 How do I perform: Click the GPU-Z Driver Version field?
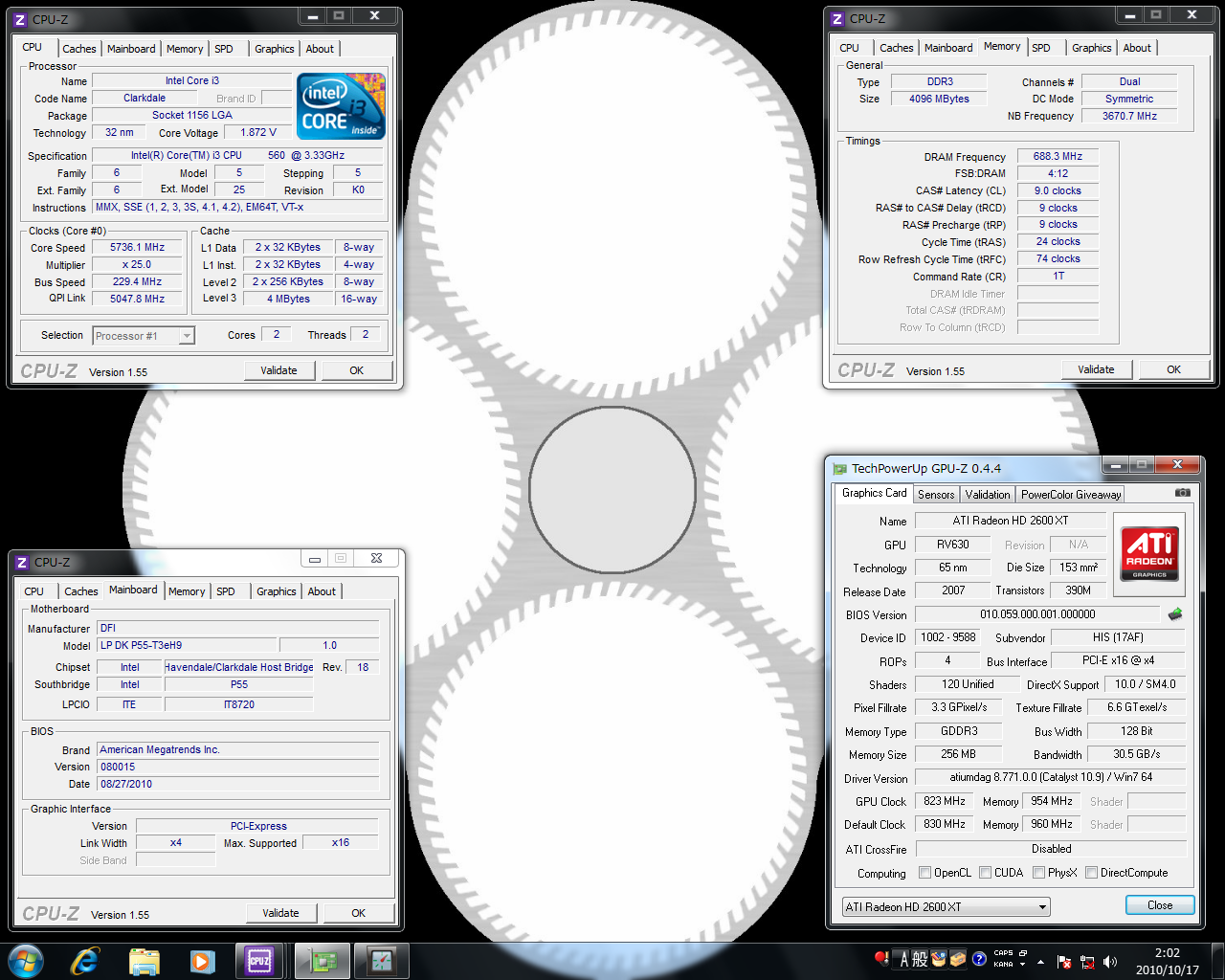click(x=1050, y=777)
